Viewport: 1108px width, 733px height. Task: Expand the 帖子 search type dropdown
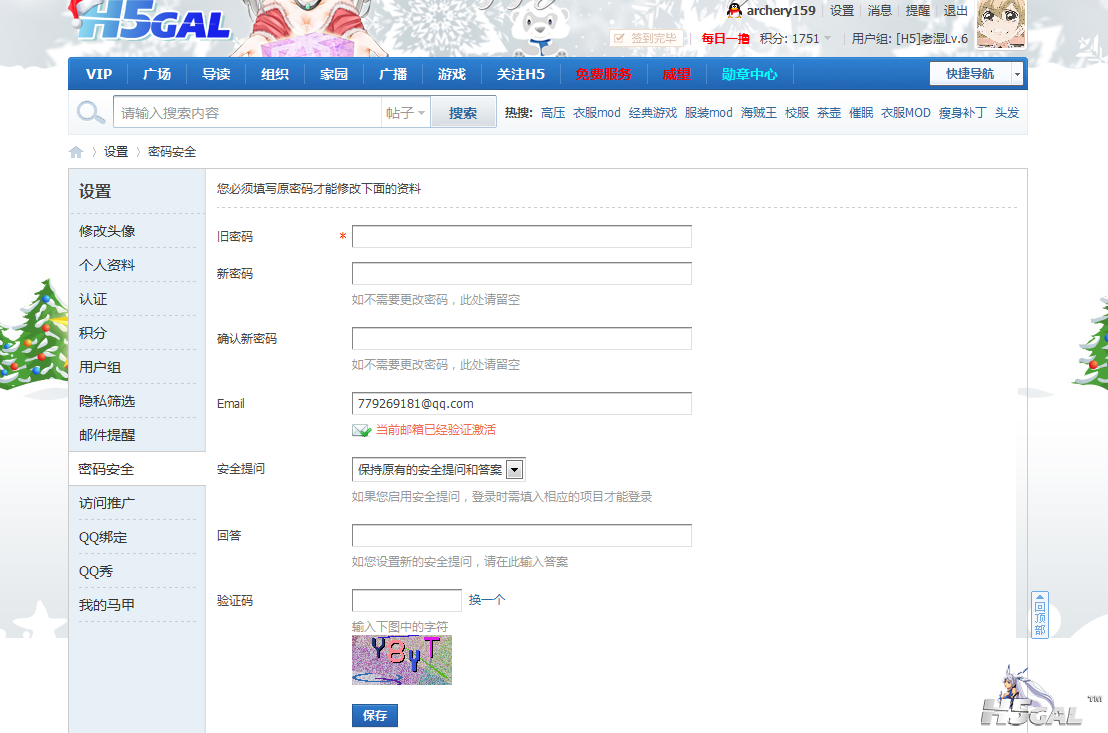point(406,113)
